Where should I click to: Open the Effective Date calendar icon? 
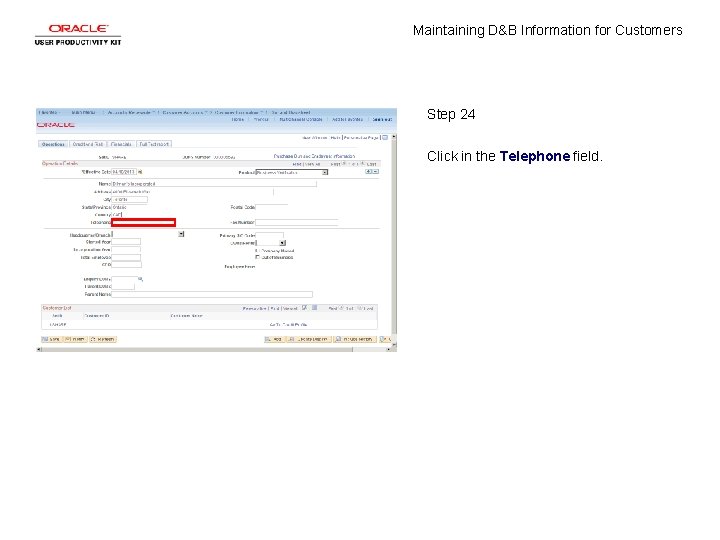[x=140, y=172]
